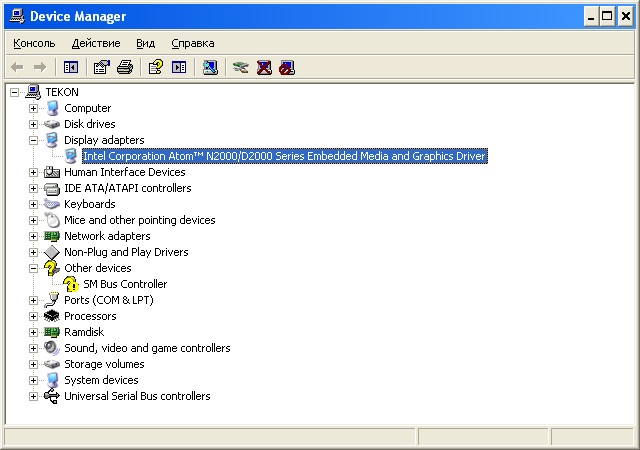Click the Update Driver toolbar icon
This screenshot has height=450, width=640.
click(x=240, y=67)
